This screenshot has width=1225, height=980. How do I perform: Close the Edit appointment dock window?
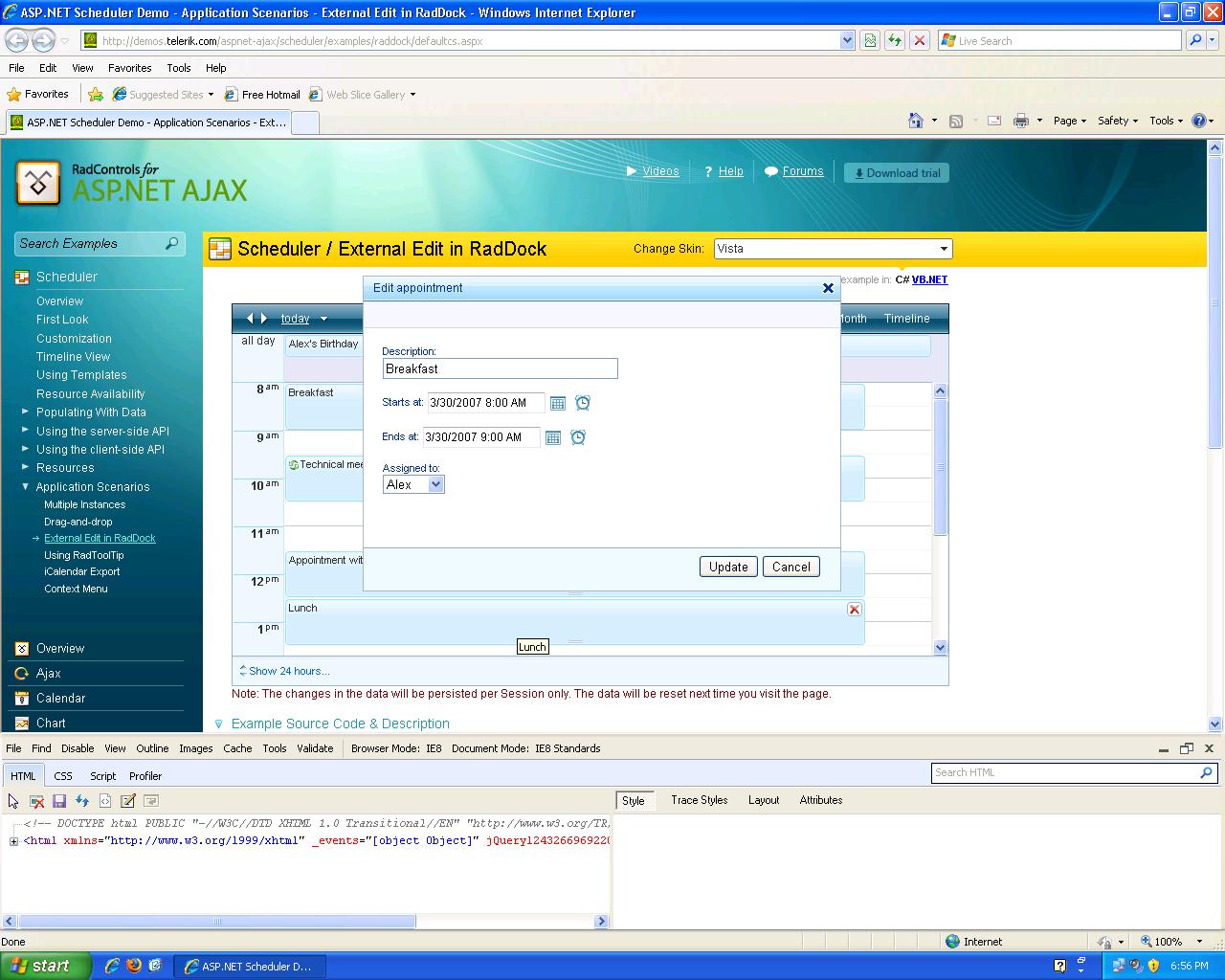pyautogui.click(x=828, y=288)
